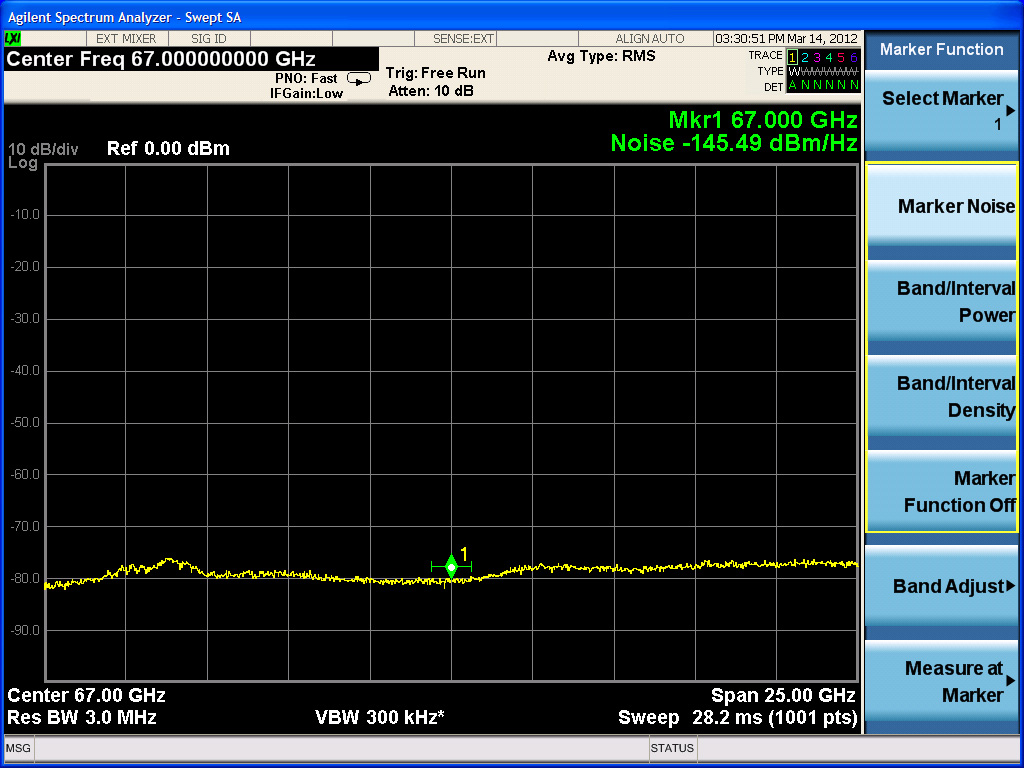Click marker 1 diamond on the trace
Viewport: 1024px width, 768px height.
pyautogui.click(x=451, y=567)
